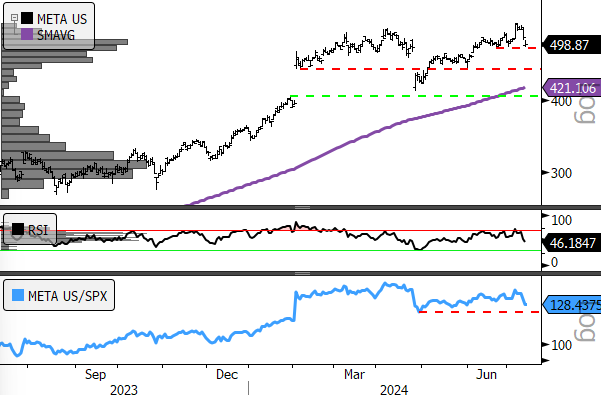Image resolution: width=601 pixels, height=395 pixels.
Task: Grab the divider handle between price and RSI panels
Action: click(302, 208)
